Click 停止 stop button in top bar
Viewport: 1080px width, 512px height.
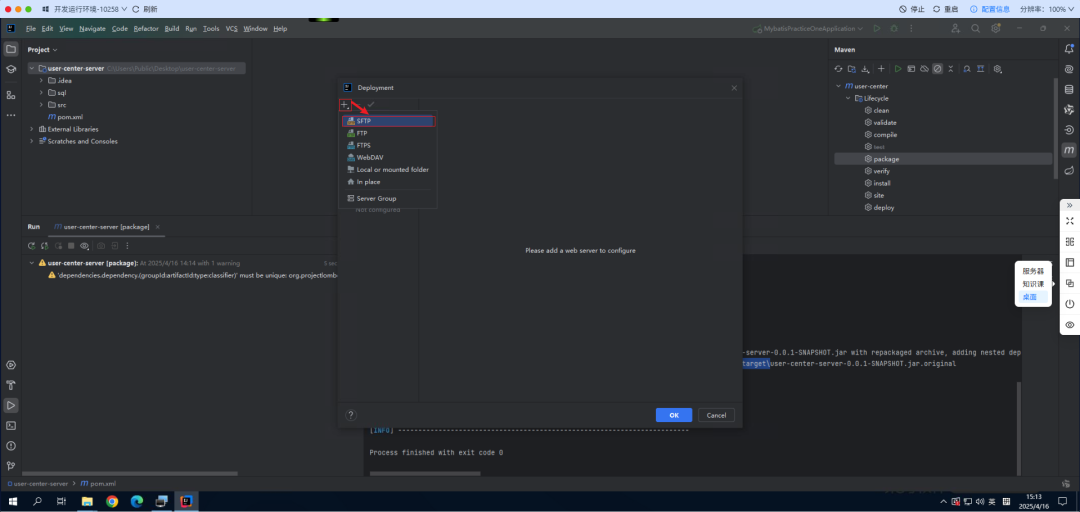pyautogui.click(x=913, y=9)
